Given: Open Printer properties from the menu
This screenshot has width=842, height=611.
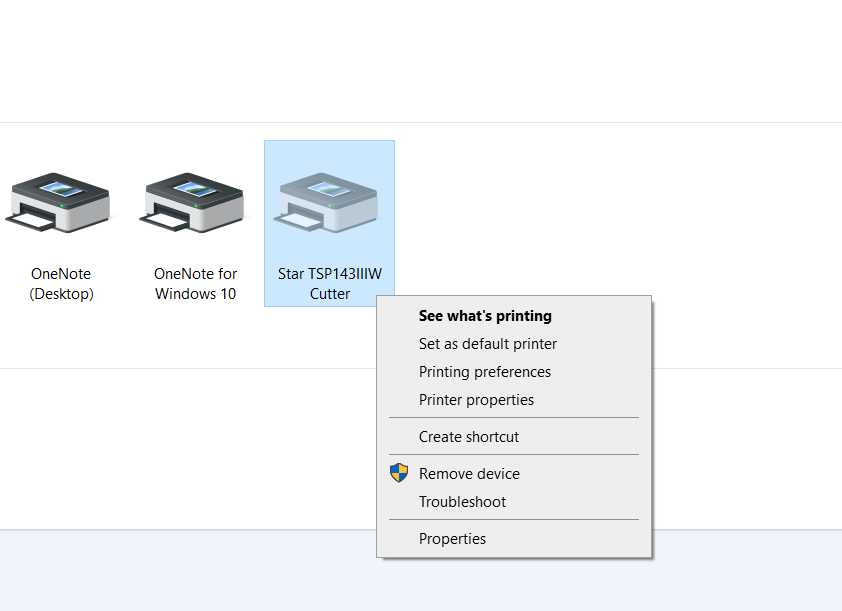Looking at the screenshot, I should click(514, 399).
